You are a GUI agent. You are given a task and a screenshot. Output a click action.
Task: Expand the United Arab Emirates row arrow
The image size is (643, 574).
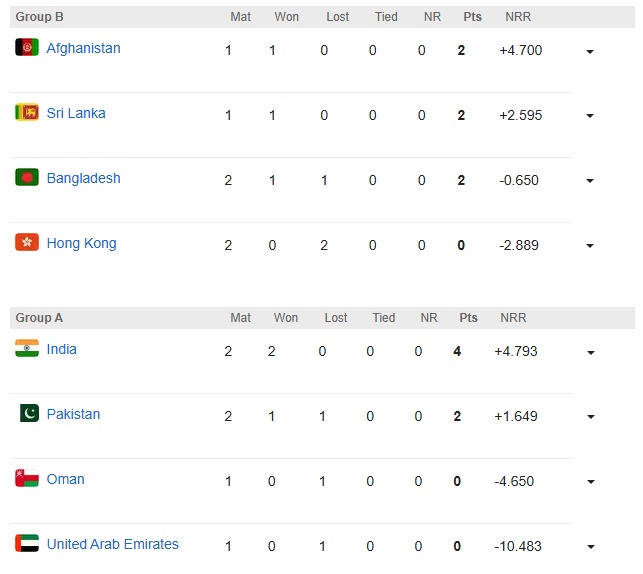pos(590,548)
